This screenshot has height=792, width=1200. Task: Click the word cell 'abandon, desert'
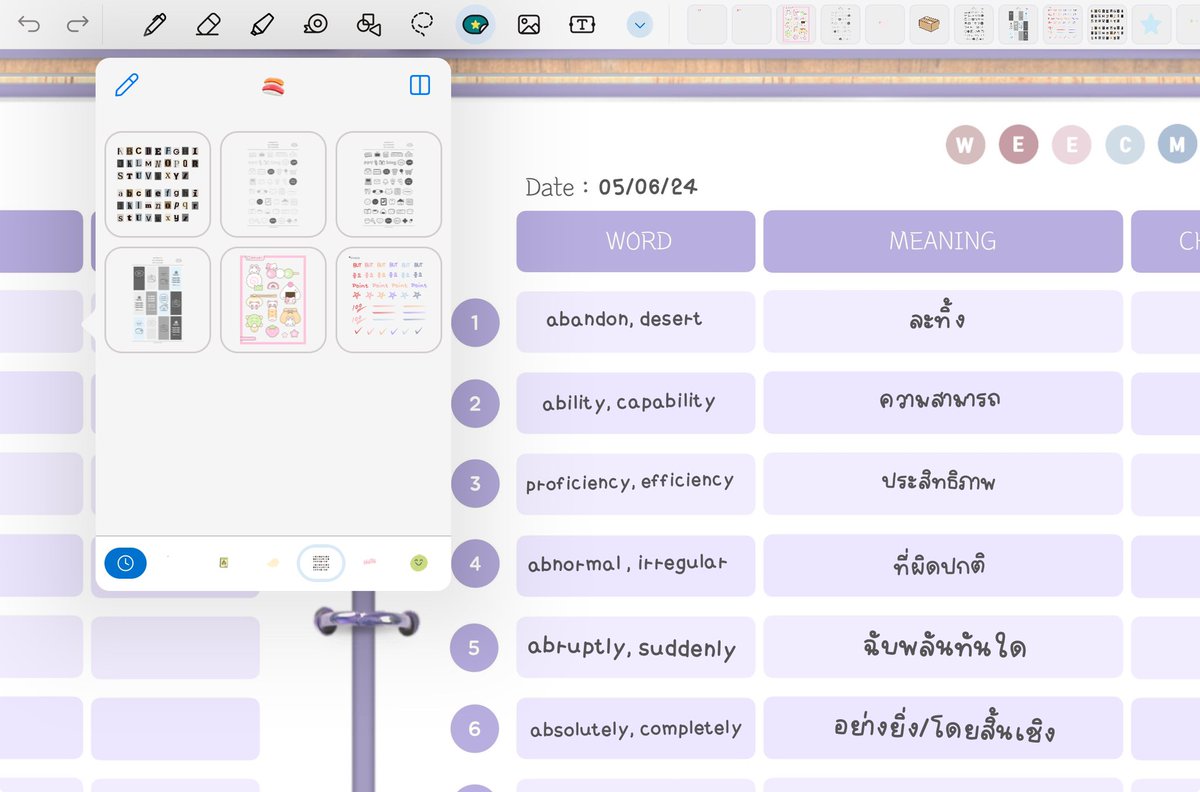coord(636,321)
